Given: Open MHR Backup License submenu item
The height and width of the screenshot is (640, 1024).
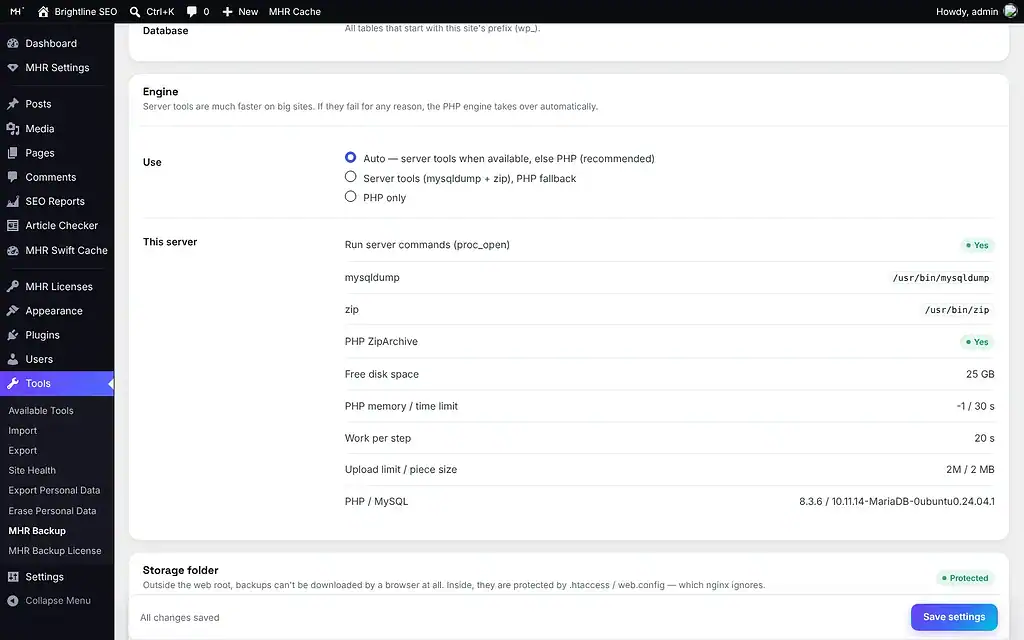Looking at the screenshot, I should tap(55, 551).
